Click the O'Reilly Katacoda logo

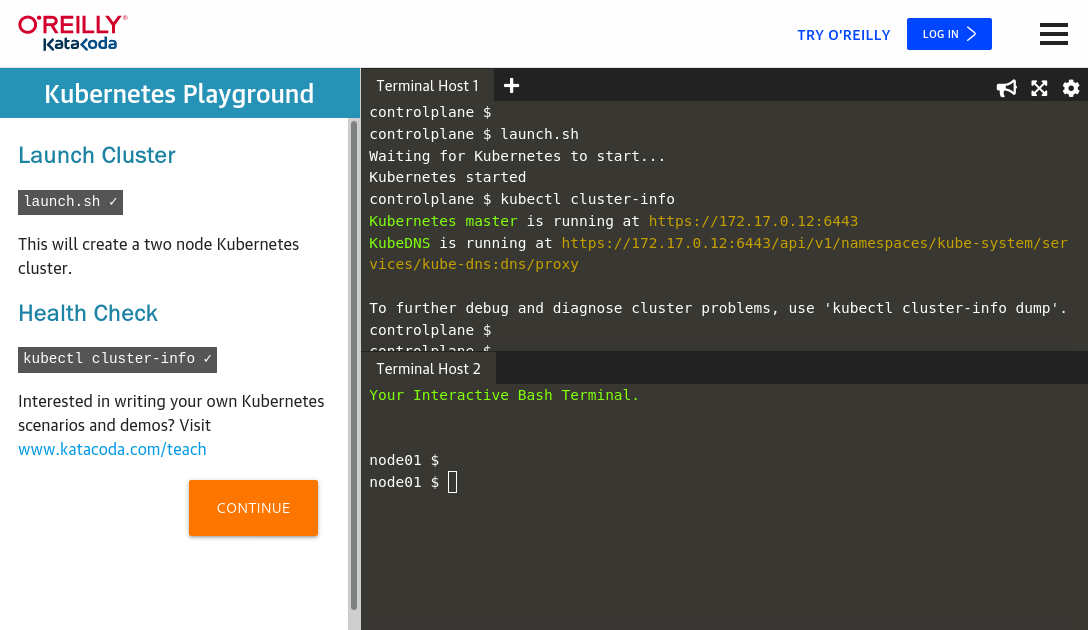point(73,33)
